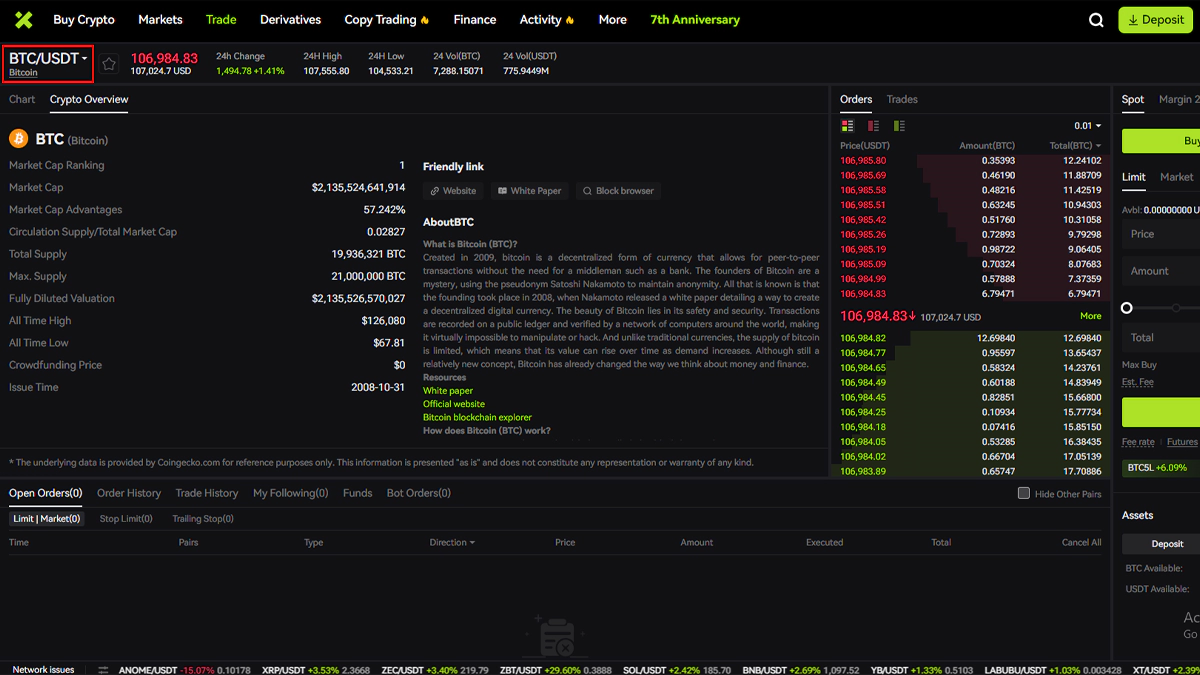Viewport: 1200px width, 675px height.
Task: Open the Direction column filter dropdown
Action: click(452, 542)
